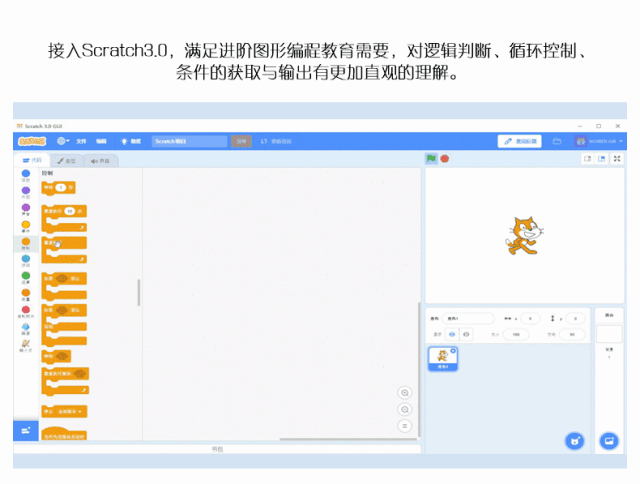Click the sprite size field 100
This screenshot has height=484, width=640.
click(516, 335)
